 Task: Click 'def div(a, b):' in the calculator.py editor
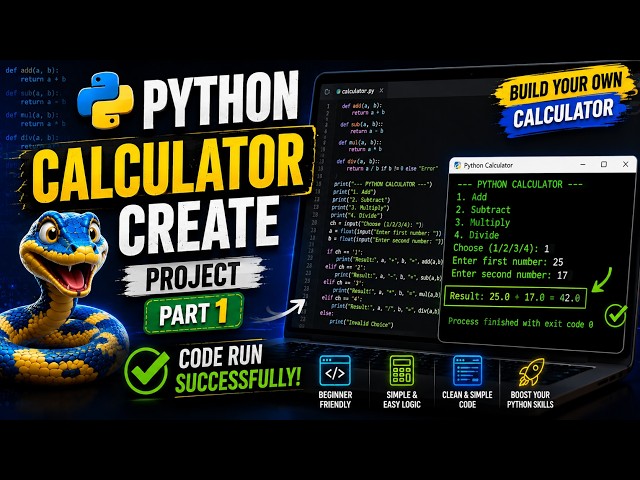coord(358,161)
